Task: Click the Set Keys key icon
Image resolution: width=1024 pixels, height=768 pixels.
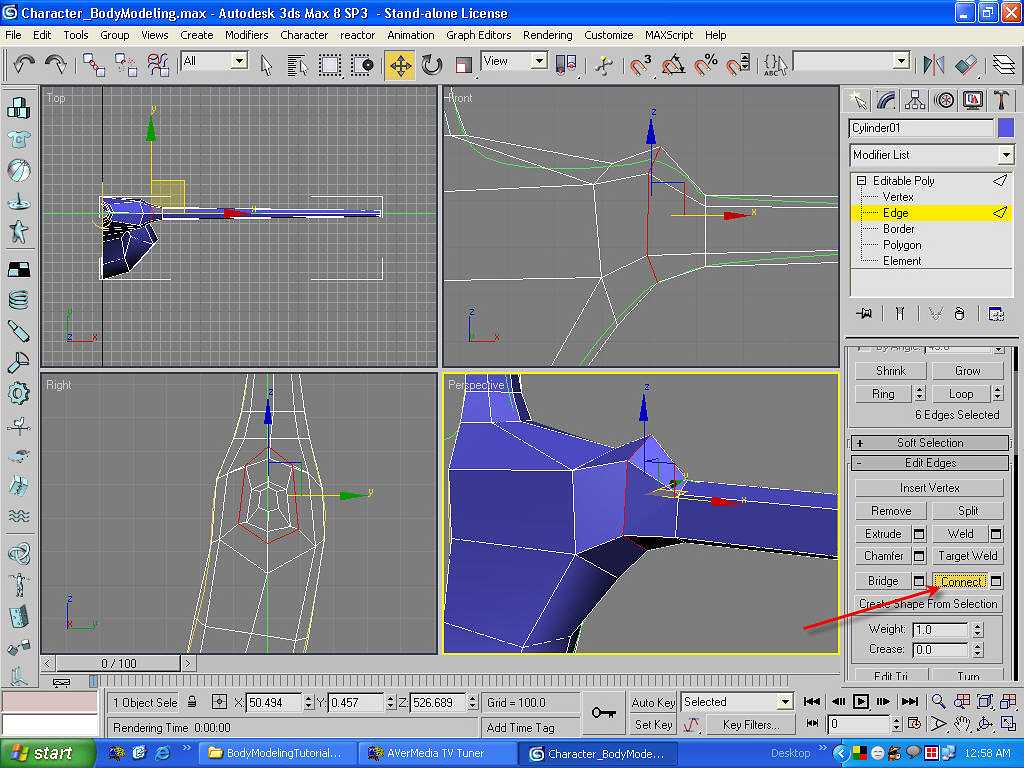Action: coord(603,712)
